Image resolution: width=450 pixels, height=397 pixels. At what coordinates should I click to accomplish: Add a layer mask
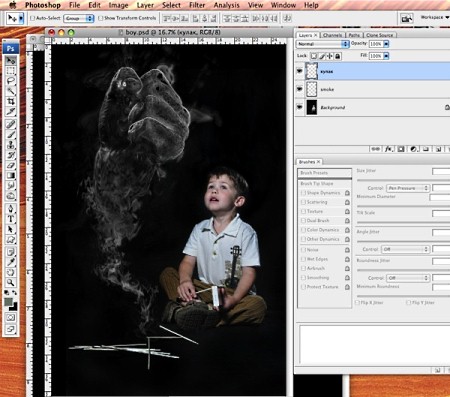(401, 149)
